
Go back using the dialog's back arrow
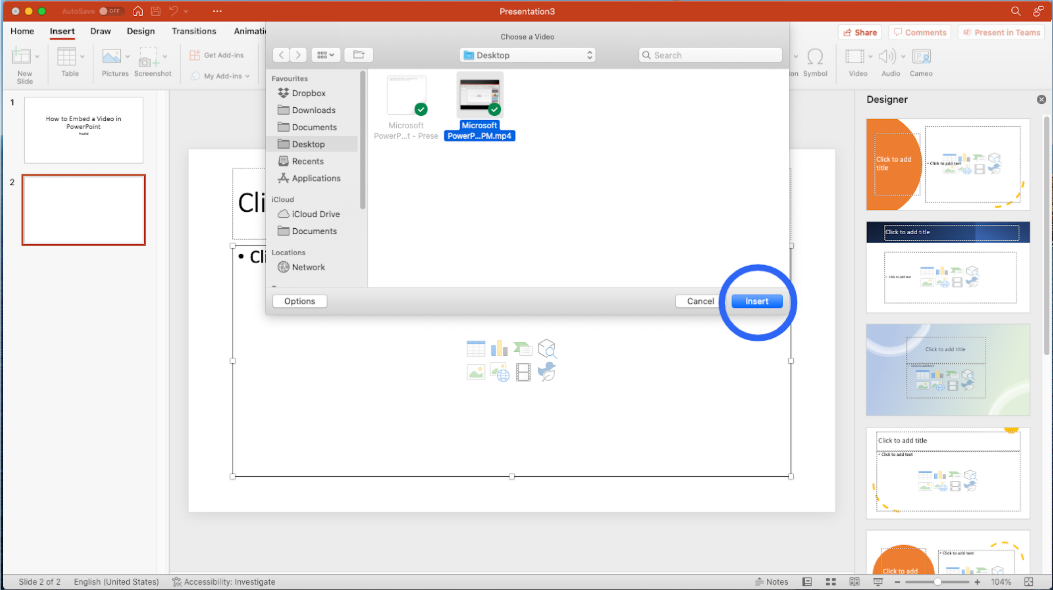click(x=281, y=55)
